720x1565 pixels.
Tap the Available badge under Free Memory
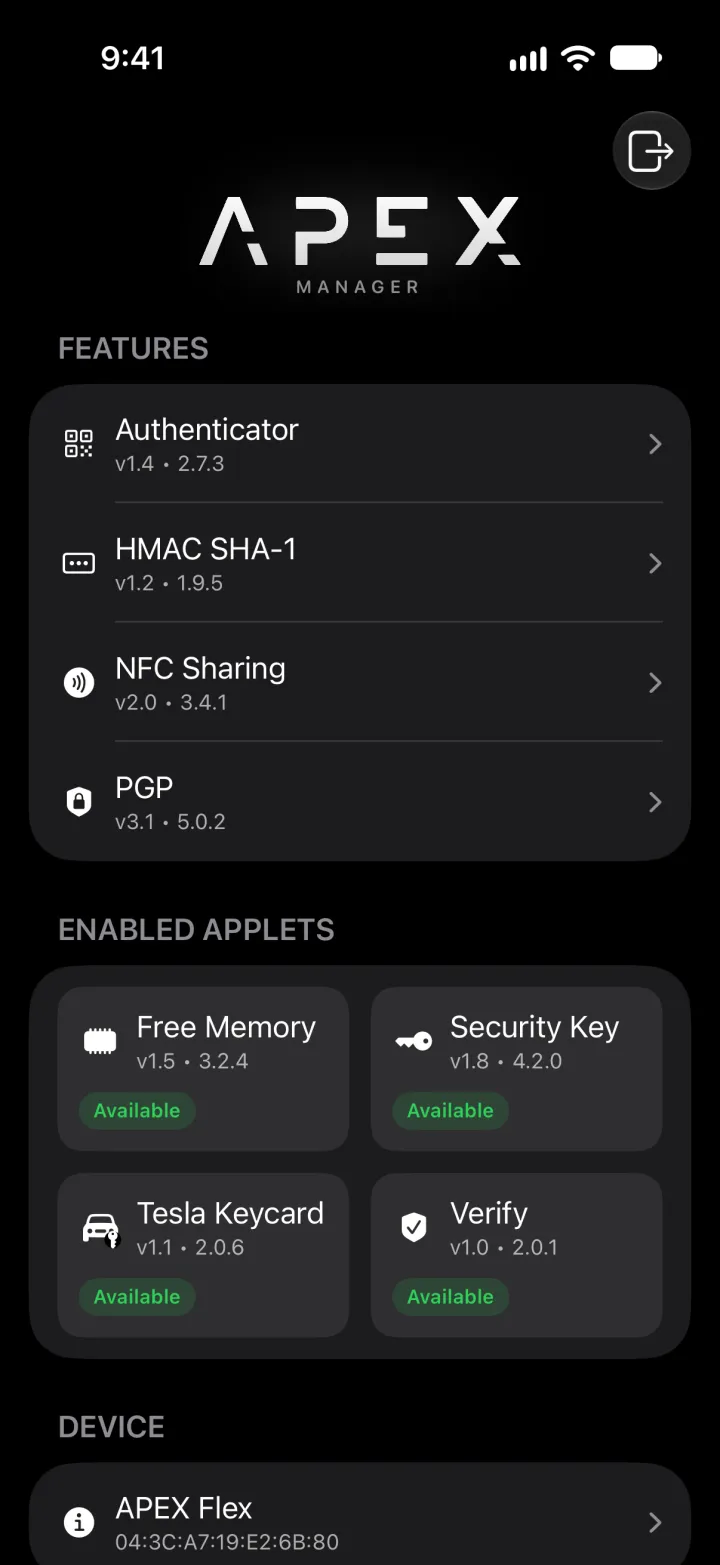(x=137, y=1111)
